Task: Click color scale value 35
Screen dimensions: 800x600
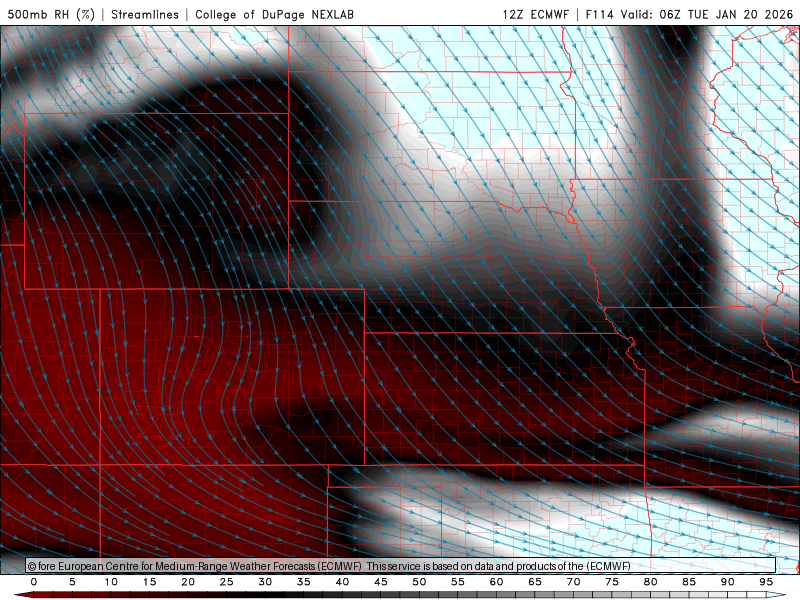Action: pyautogui.click(x=304, y=582)
